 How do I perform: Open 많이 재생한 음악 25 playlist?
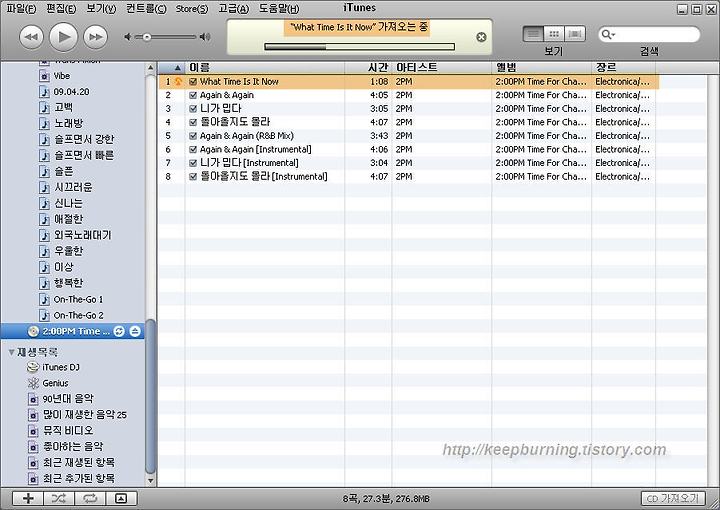(x=78, y=415)
